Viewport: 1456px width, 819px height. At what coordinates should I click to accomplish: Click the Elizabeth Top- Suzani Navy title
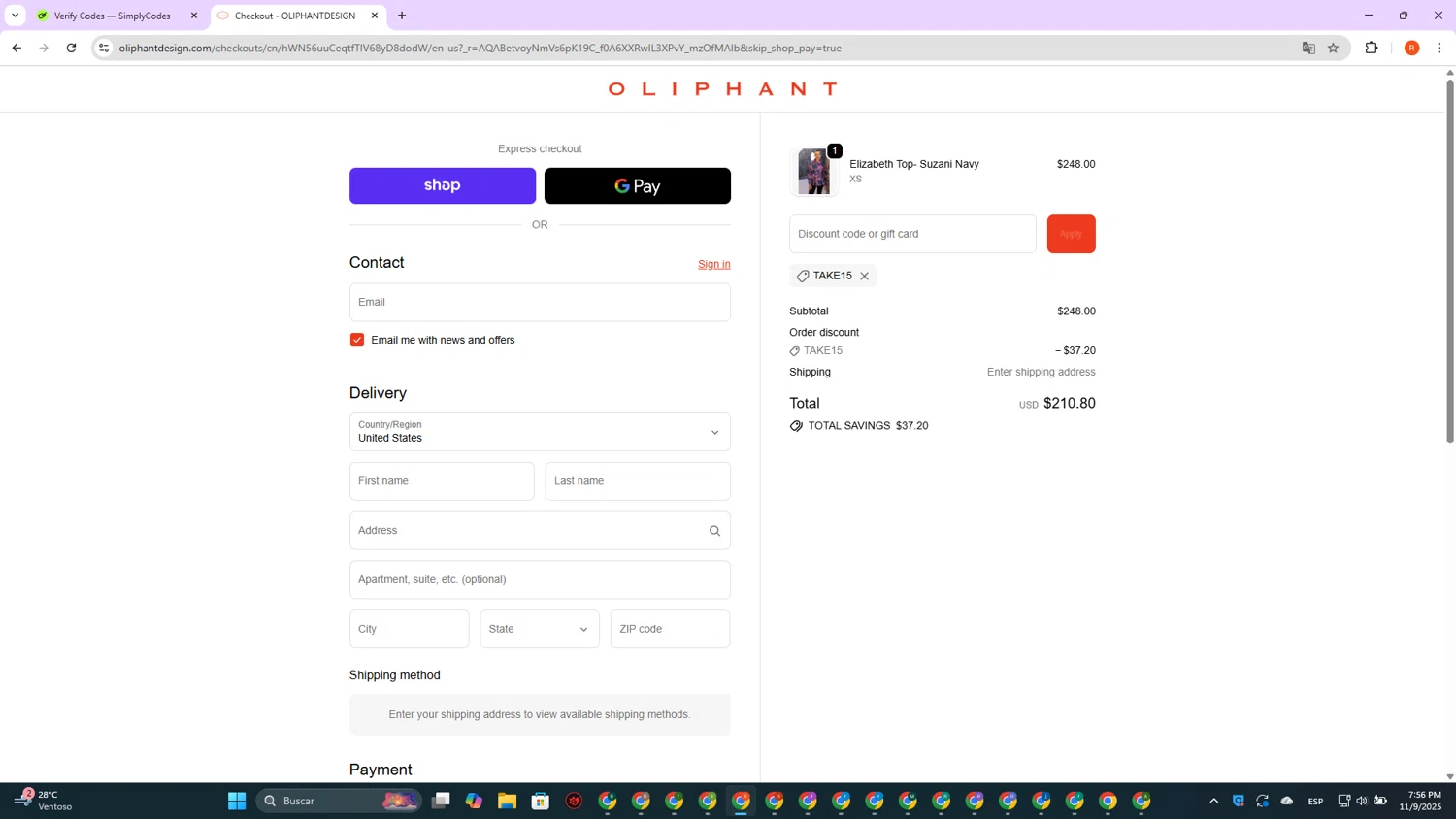914,164
